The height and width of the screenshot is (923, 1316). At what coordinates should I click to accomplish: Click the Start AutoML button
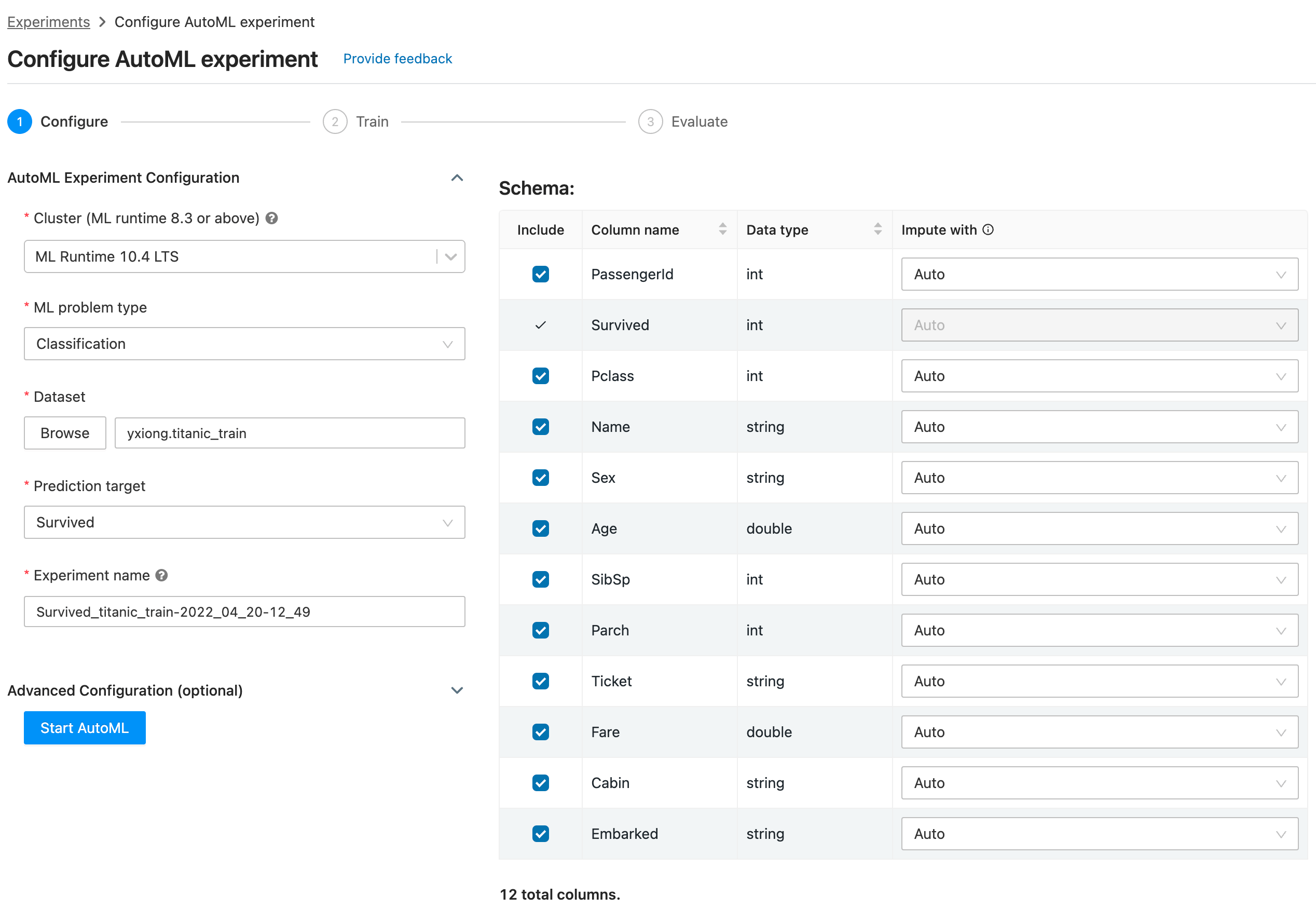point(85,728)
